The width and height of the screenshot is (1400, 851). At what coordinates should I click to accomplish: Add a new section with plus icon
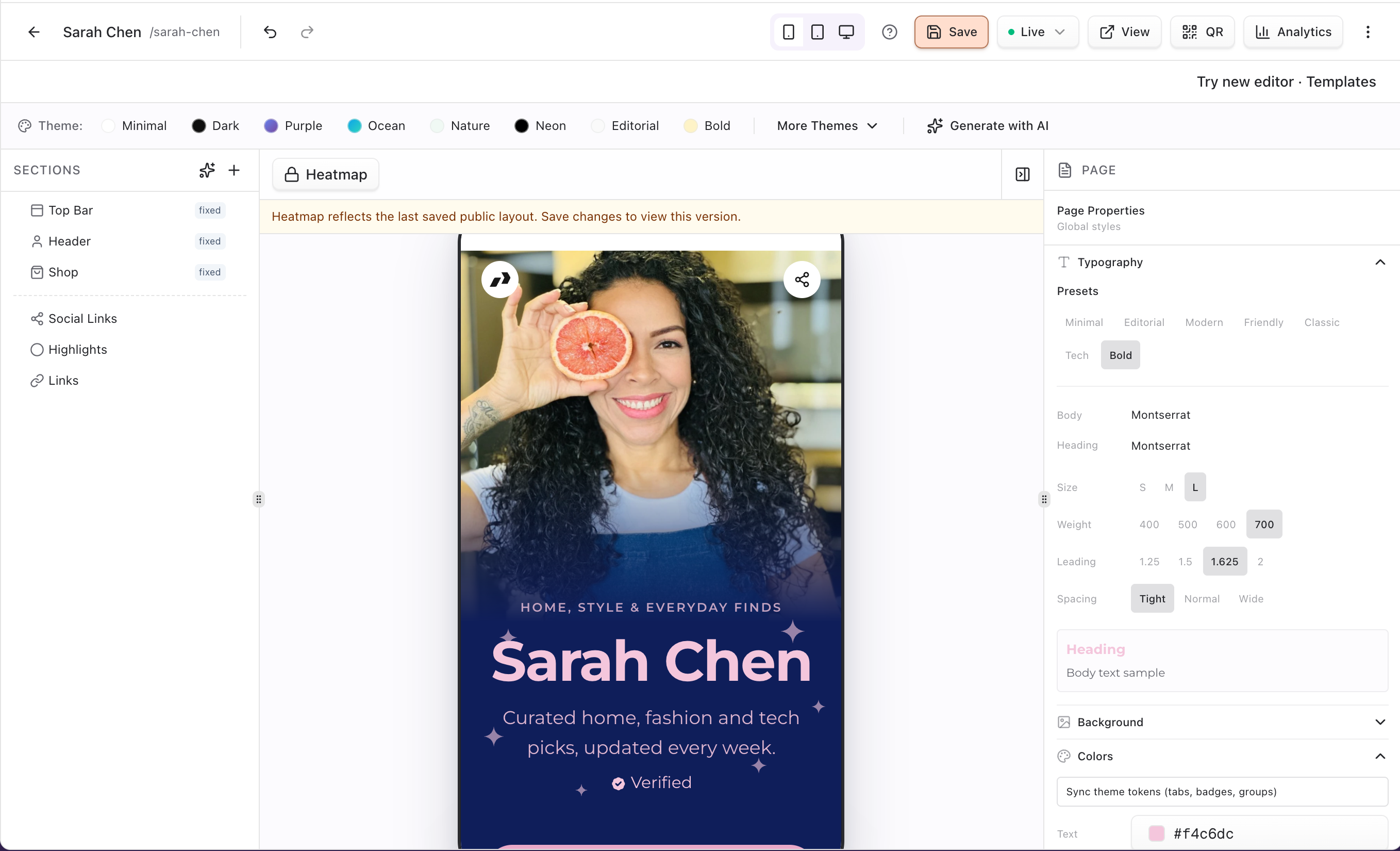[x=234, y=170]
